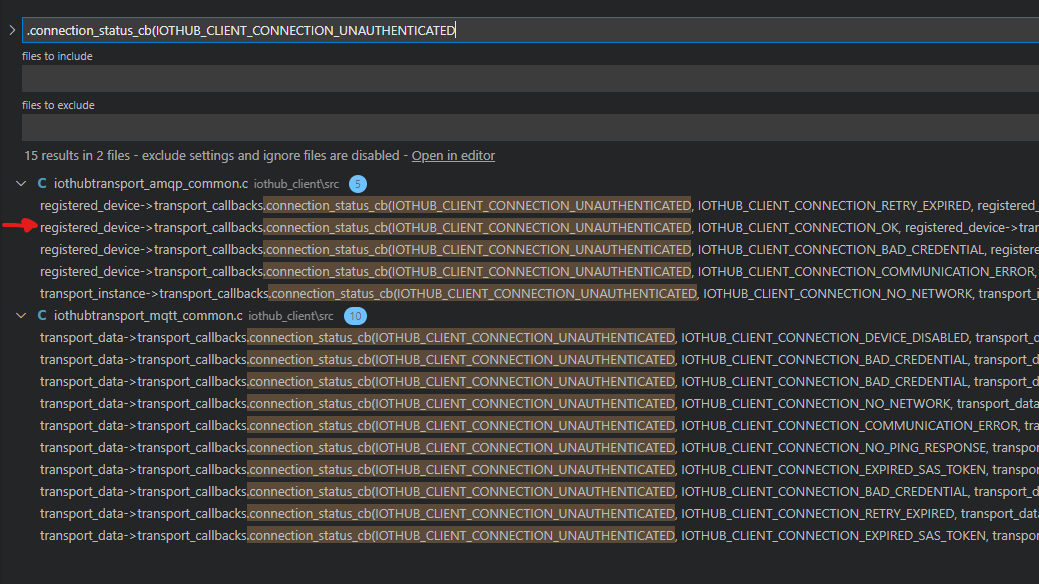Select the NO_PING_RESPONSE match result
The height and width of the screenshot is (584, 1039).
(x=400, y=447)
